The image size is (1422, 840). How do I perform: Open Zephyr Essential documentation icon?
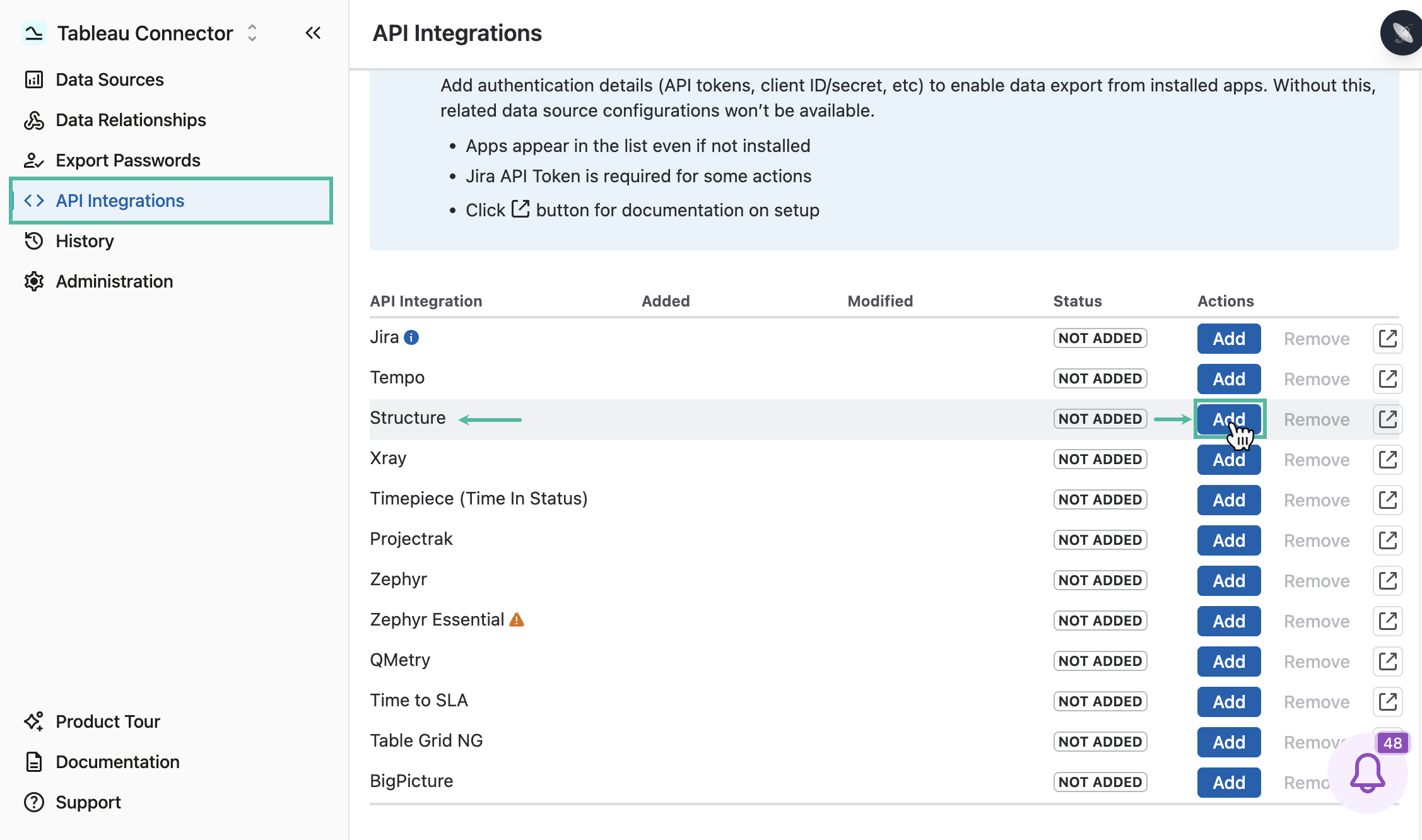click(1387, 621)
